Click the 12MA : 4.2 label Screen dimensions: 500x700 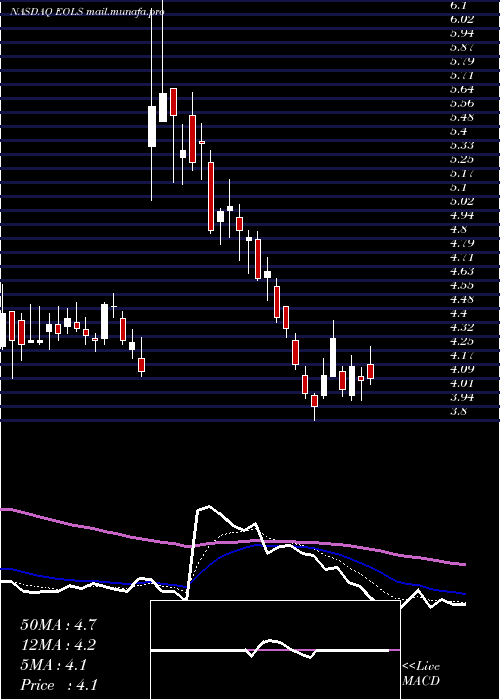point(58,645)
